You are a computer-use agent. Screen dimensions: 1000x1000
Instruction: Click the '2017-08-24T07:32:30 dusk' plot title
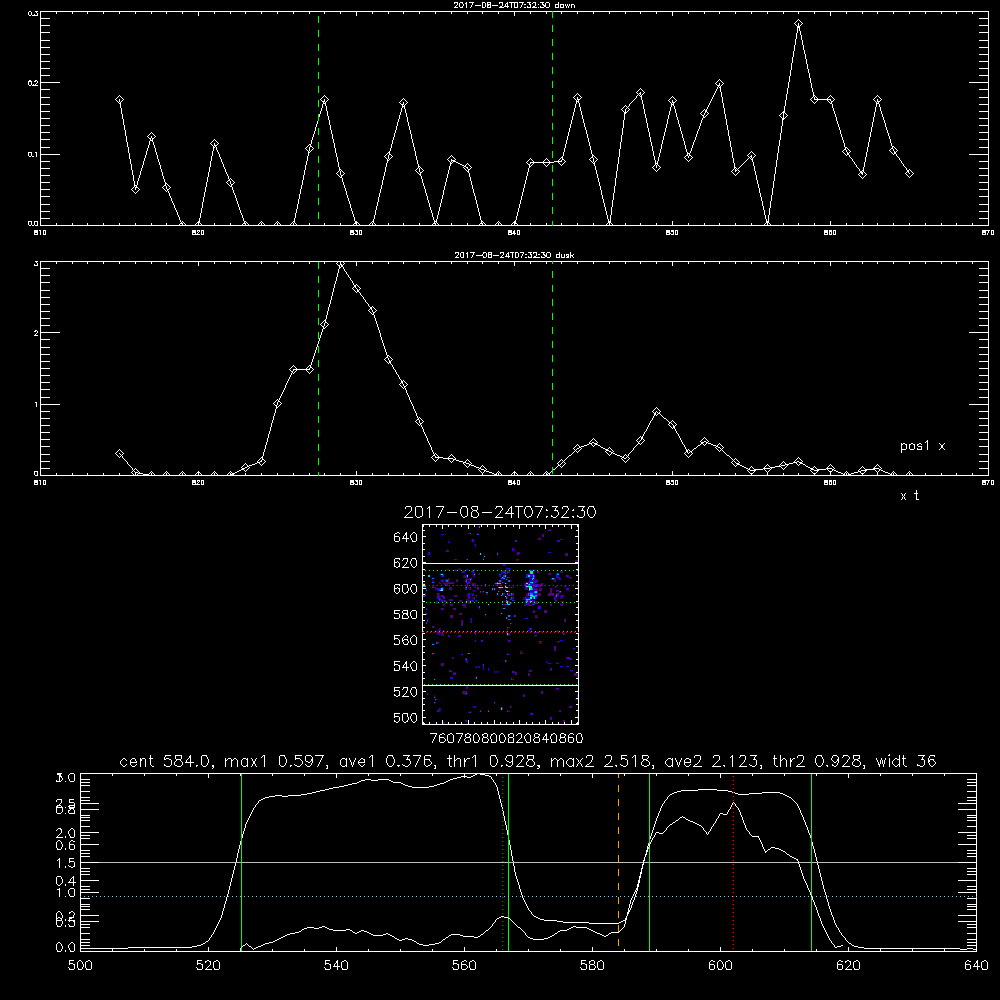pos(514,255)
